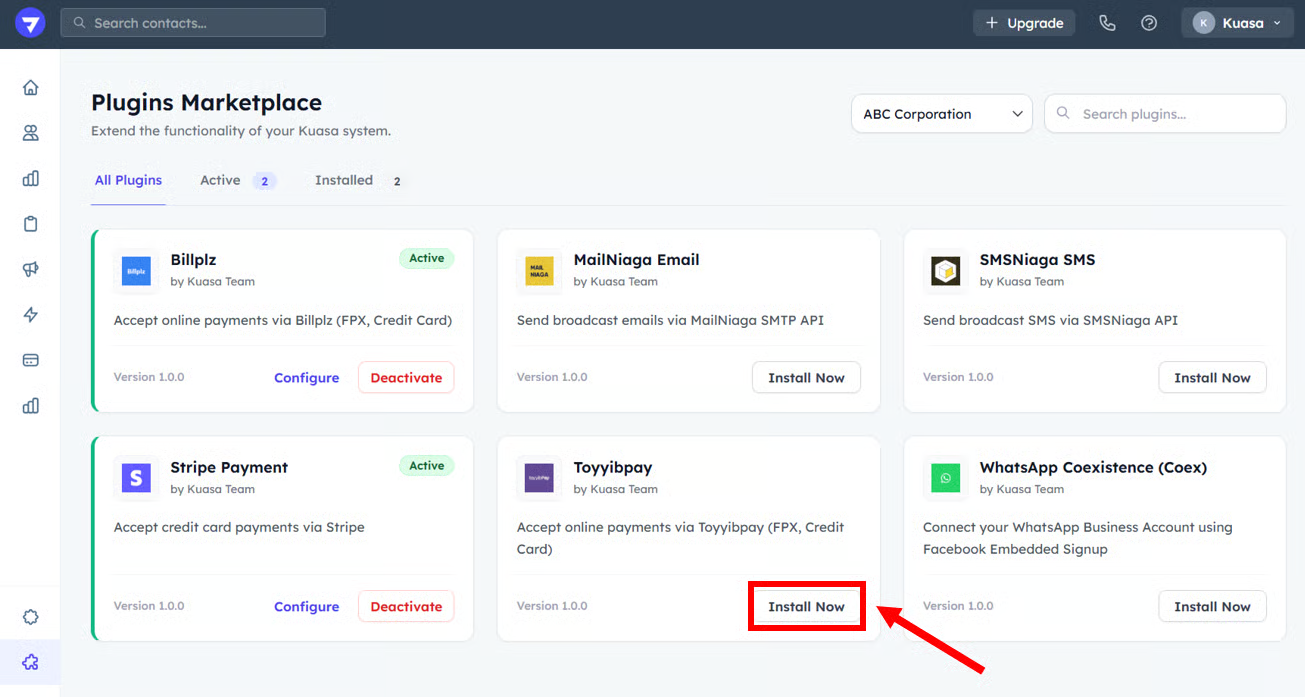Open the megaphone broadcast icon
The width and height of the screenshot is (1305, 697).
[30, 269]
